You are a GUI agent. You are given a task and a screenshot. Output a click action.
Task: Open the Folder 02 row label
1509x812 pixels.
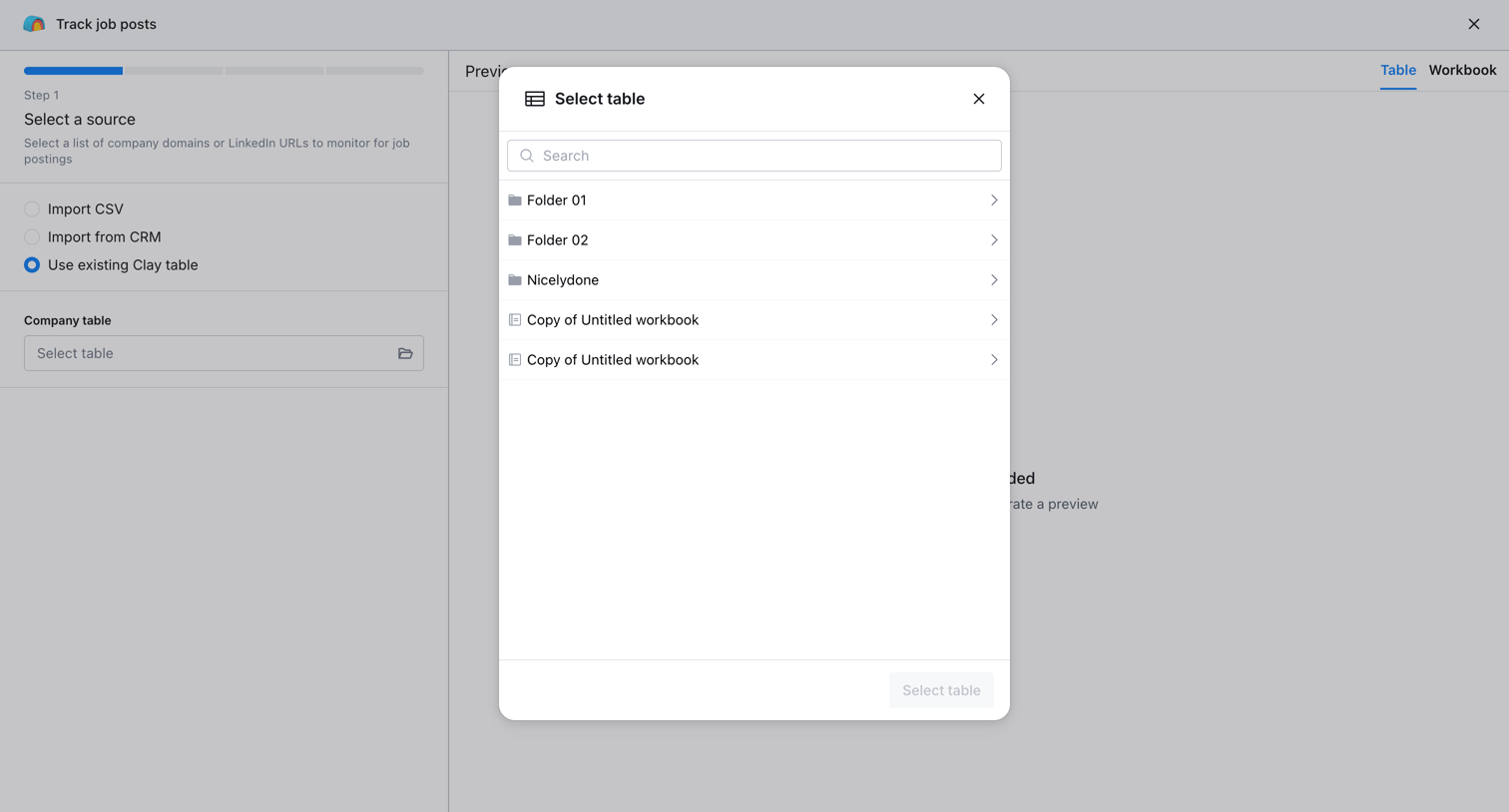pos(557,240)
